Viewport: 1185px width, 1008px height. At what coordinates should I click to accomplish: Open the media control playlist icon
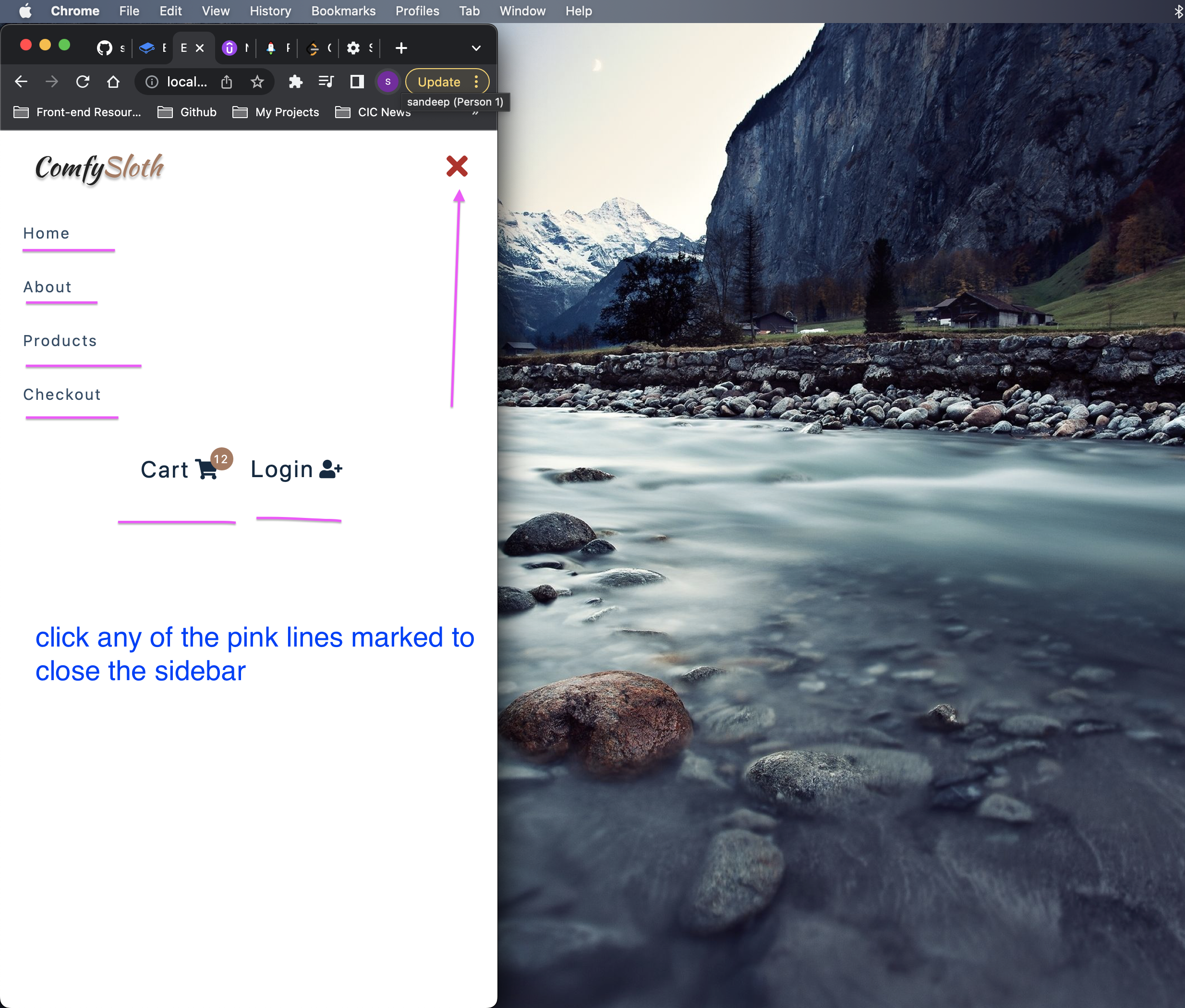click(326, 82)
